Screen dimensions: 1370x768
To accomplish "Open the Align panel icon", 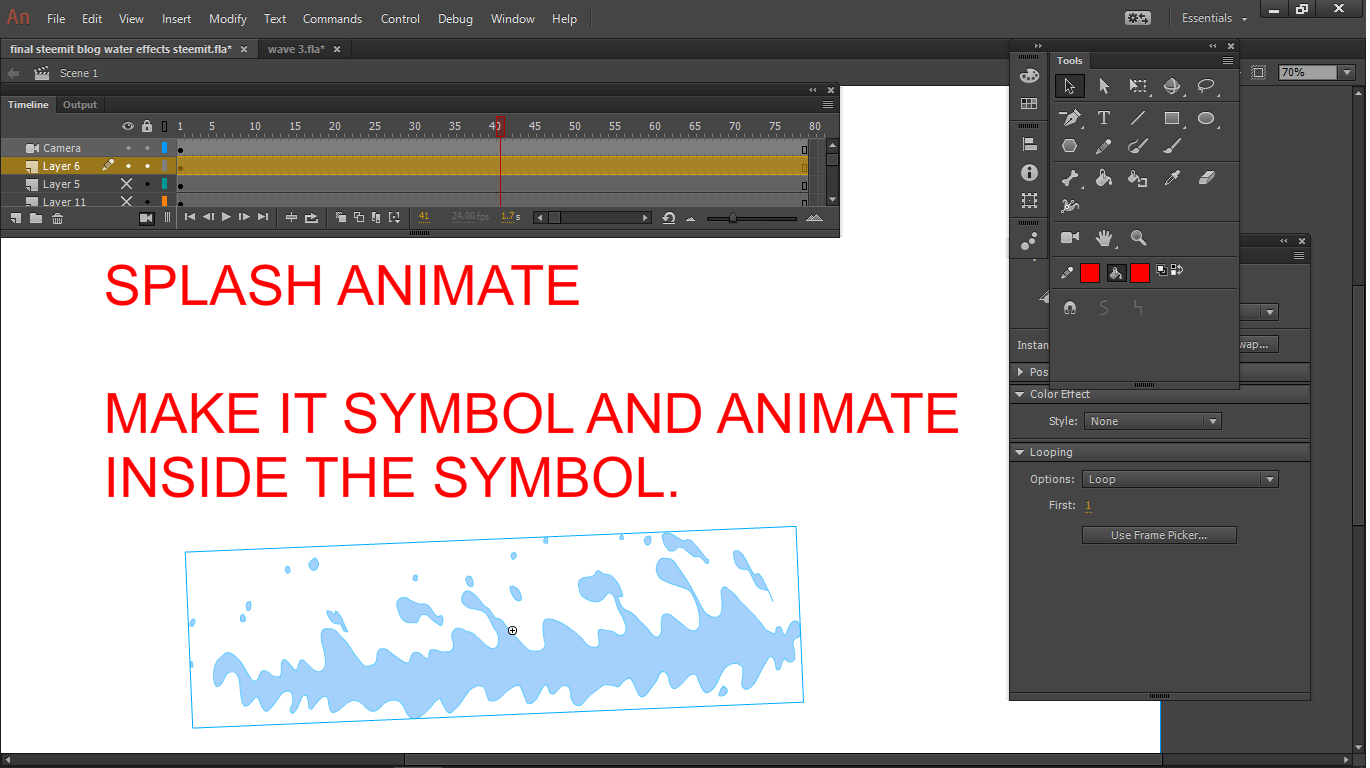I will coord(1029,145).
